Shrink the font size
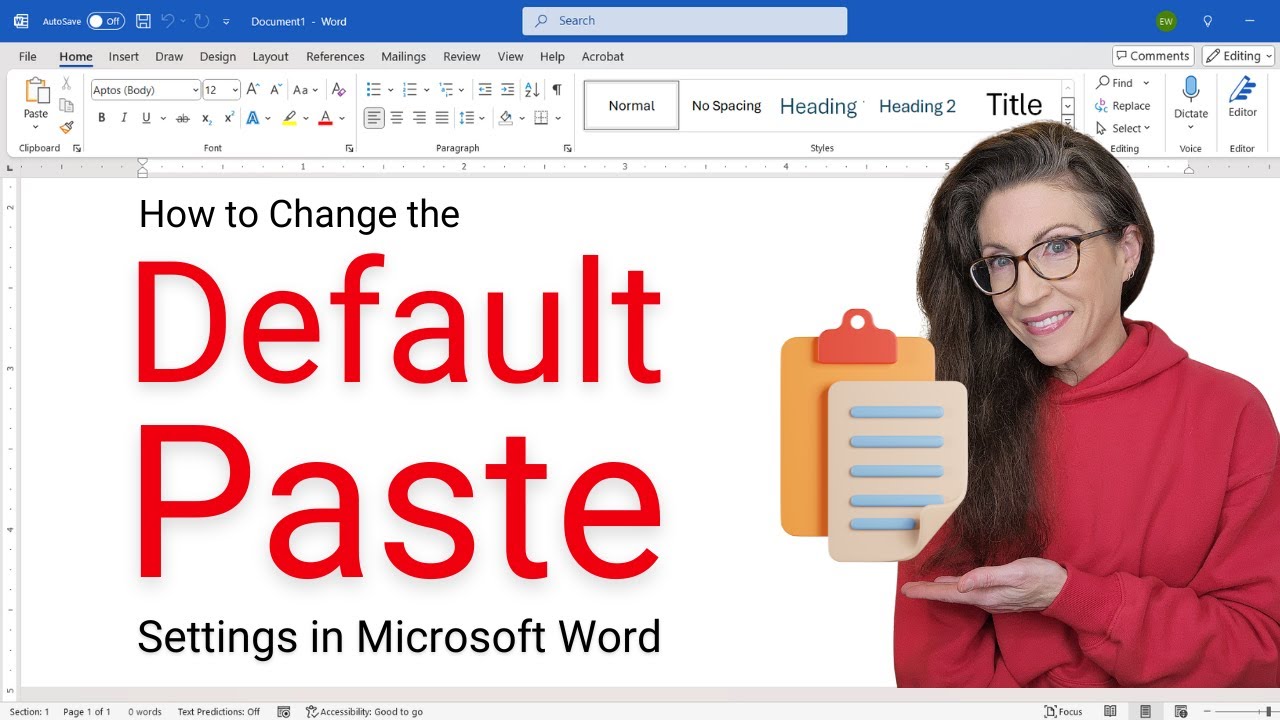 point(275,90)
